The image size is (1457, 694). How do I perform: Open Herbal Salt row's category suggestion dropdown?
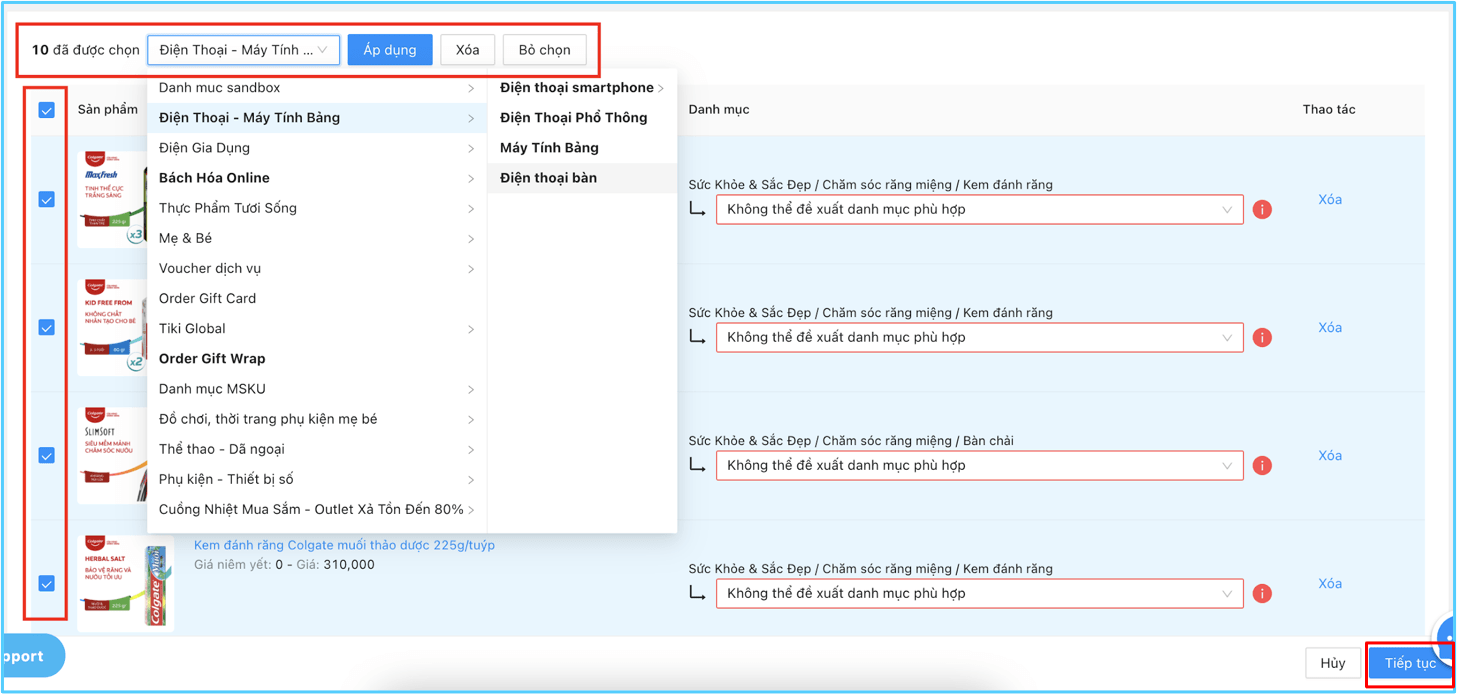980,594
